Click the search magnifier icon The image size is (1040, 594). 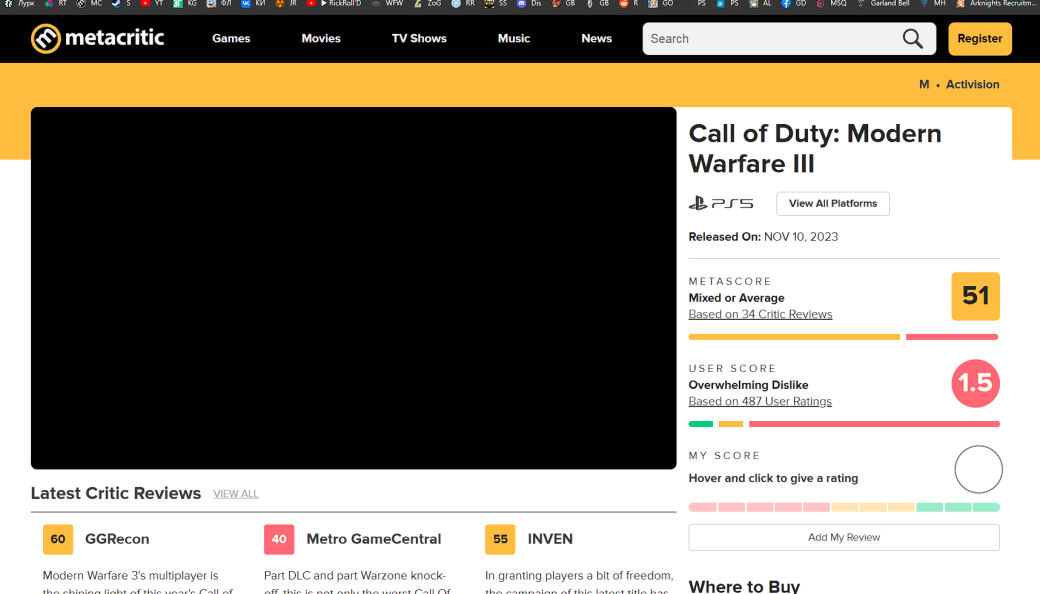click(x=913, y=38)
